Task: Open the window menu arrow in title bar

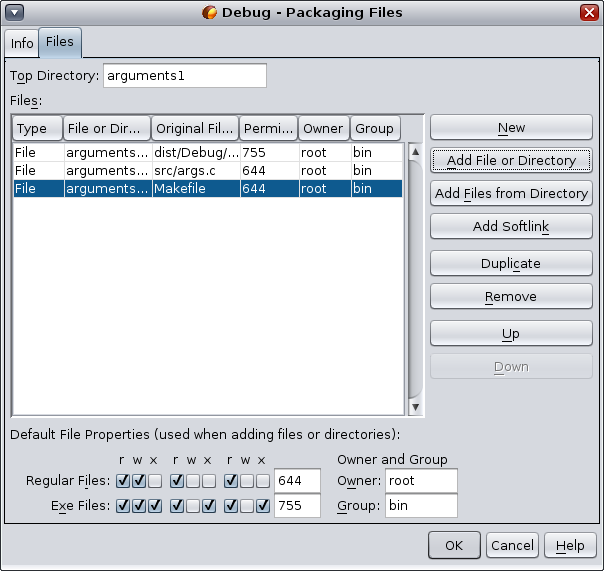Action: (15, 13)
